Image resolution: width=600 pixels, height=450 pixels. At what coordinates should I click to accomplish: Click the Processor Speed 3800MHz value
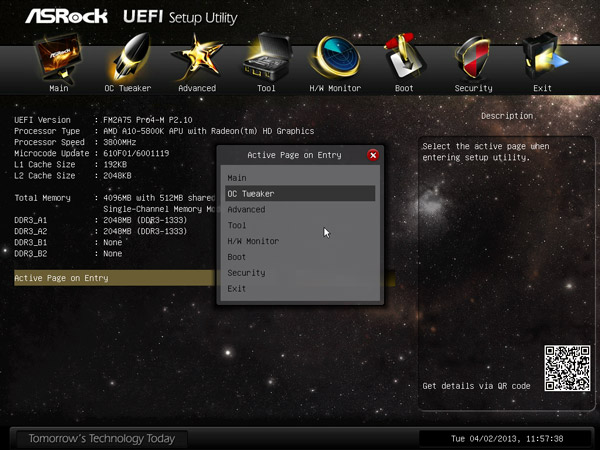pyautogui.click(x=120, y=142)
